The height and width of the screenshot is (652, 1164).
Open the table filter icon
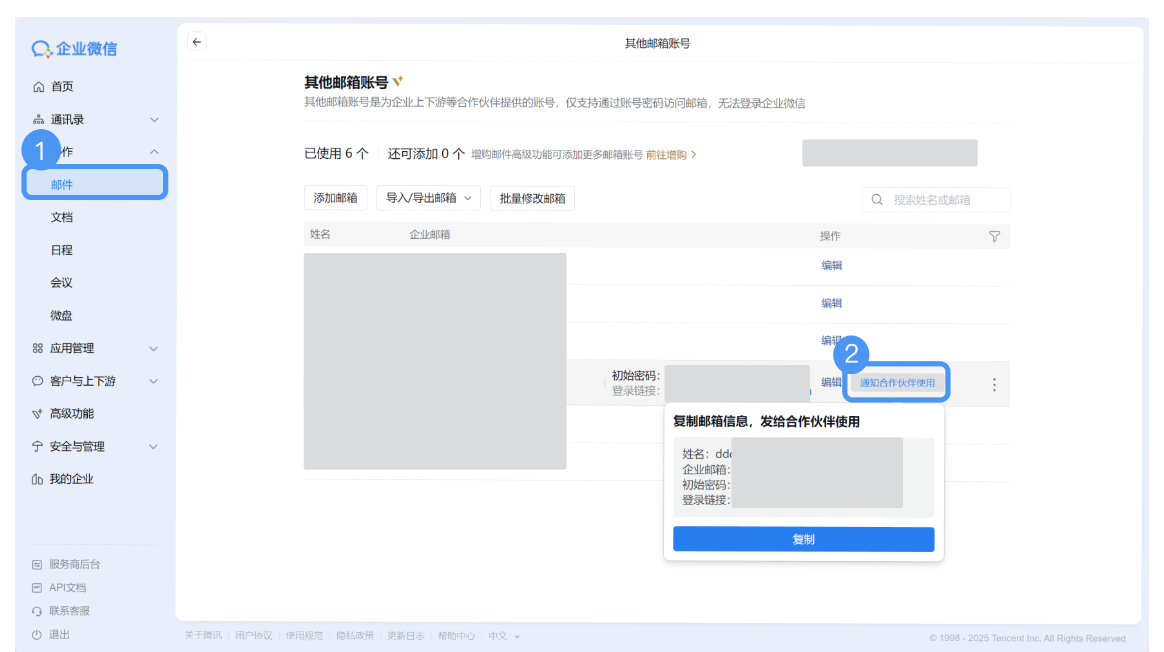[994, 236]
